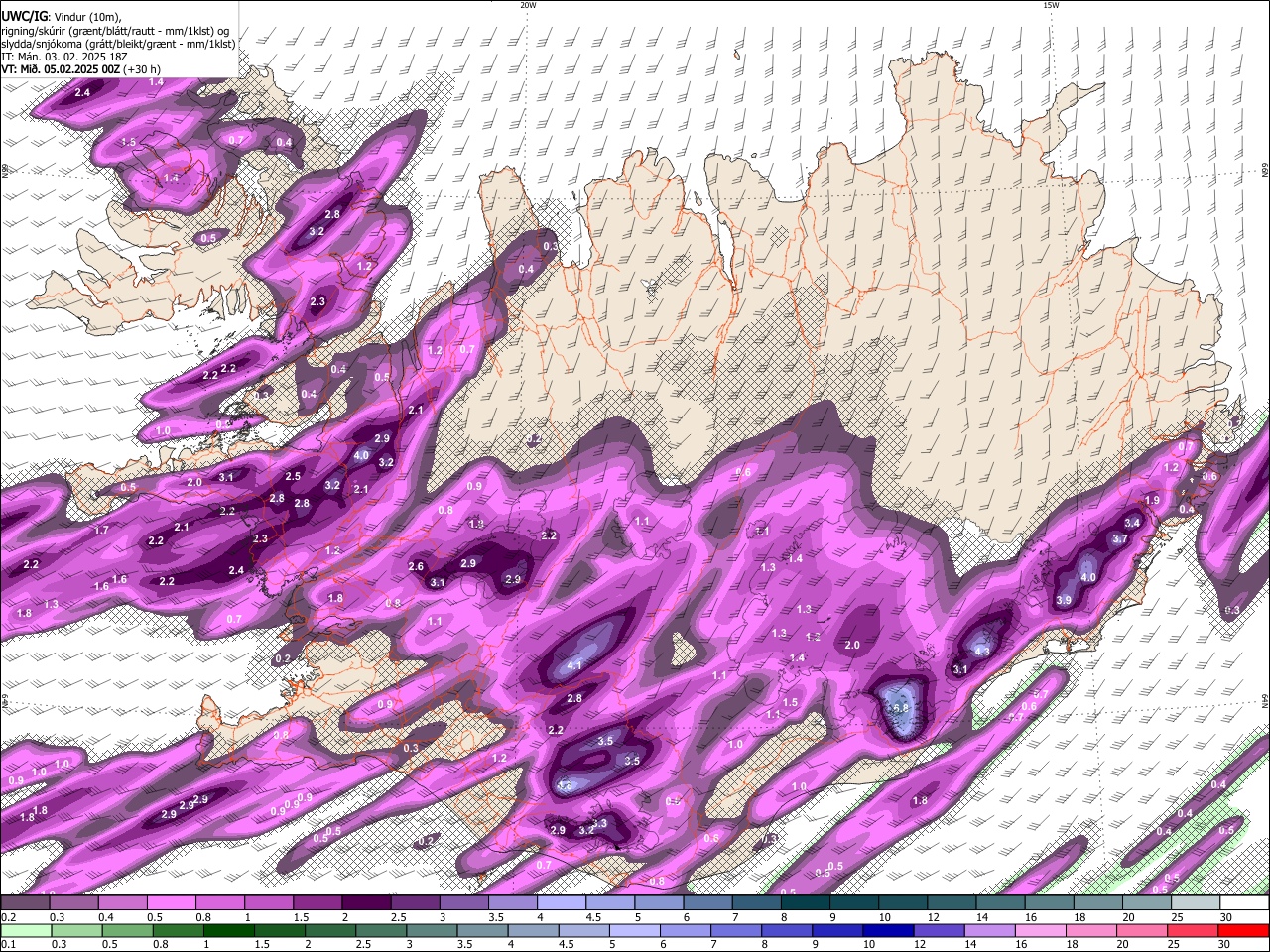1270x952 pixels.
Task: Pick the periwinkle snow swatch starting at 4
Action: pos(561,903)
